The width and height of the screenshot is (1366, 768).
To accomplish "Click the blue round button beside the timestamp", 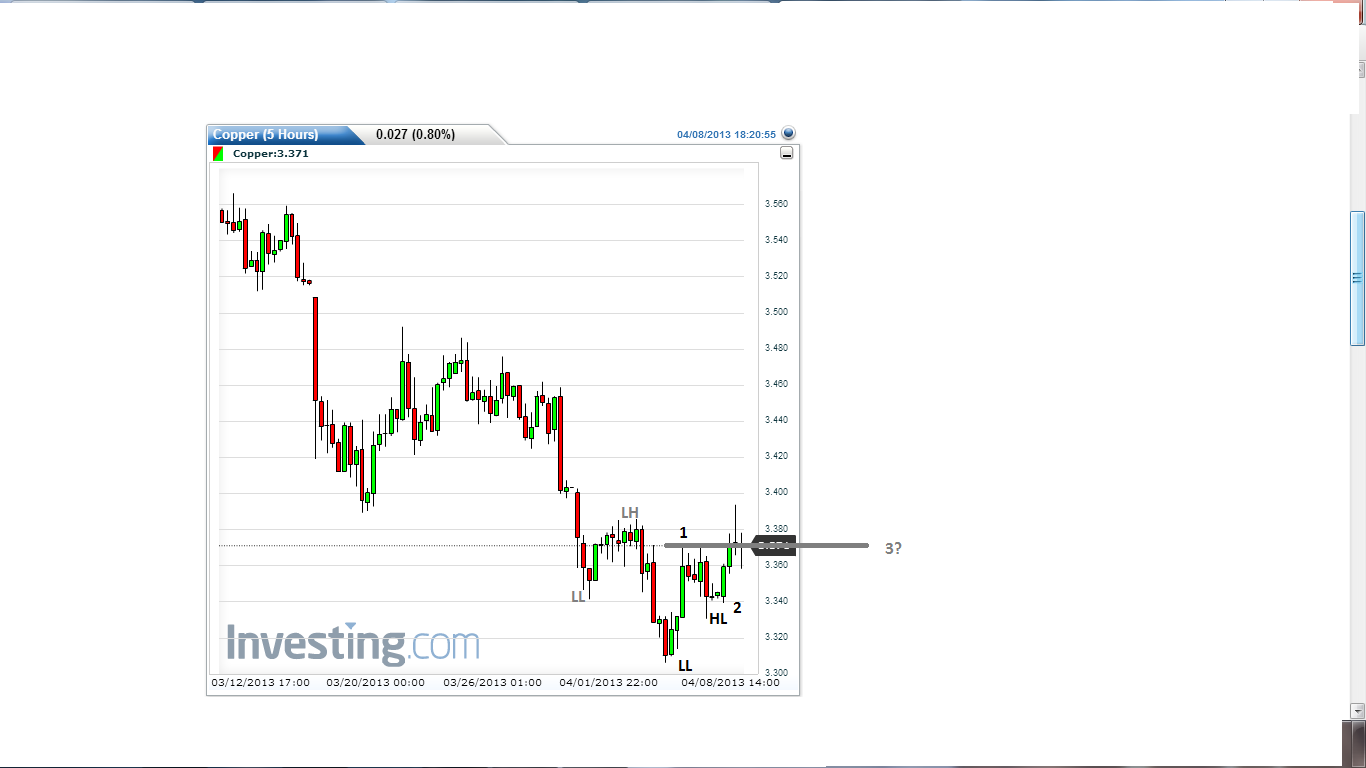I will point(788,133).
